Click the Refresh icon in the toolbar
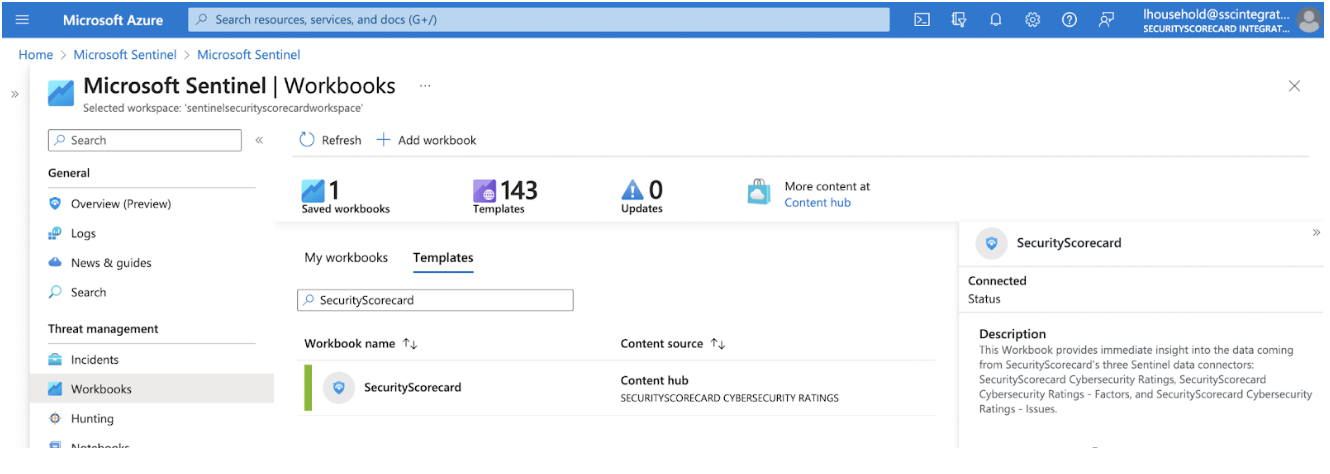The height and width of the screenshot is (474, 1330). point(307,140)
